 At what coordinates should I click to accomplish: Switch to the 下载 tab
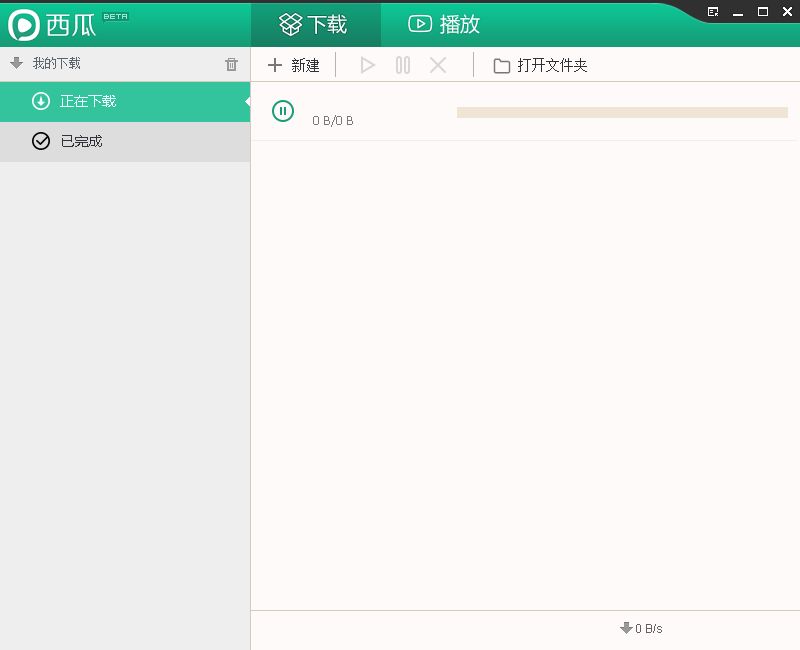pos(315,24)
